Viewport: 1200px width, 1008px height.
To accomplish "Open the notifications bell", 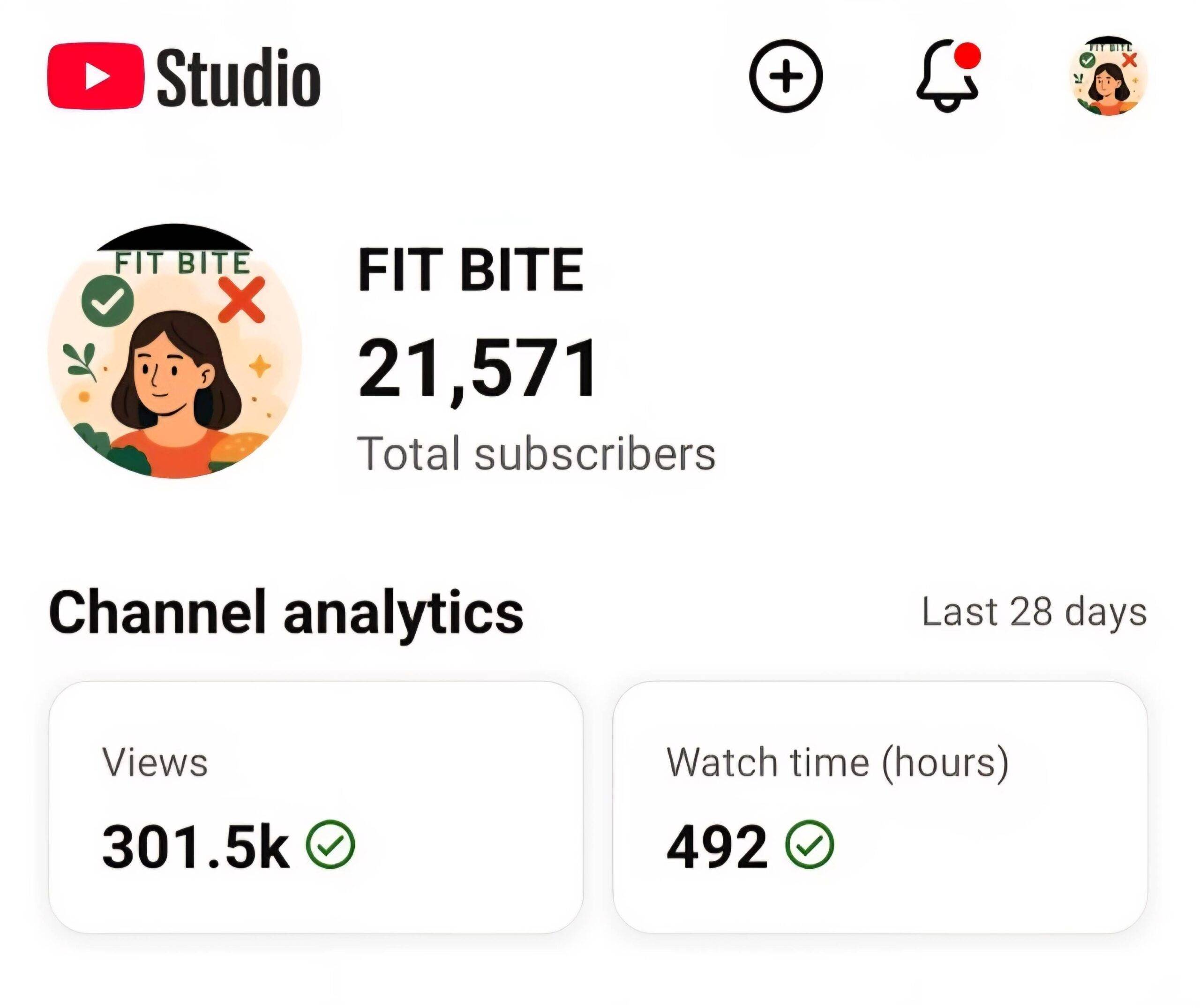I will pyautogui.click(x=946, y=79).
